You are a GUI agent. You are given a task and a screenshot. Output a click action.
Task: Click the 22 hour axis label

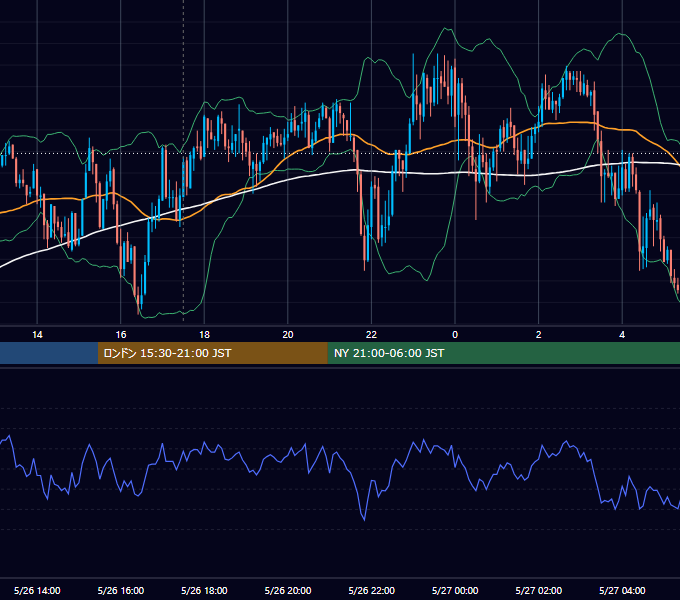click(x=371, y=335)
